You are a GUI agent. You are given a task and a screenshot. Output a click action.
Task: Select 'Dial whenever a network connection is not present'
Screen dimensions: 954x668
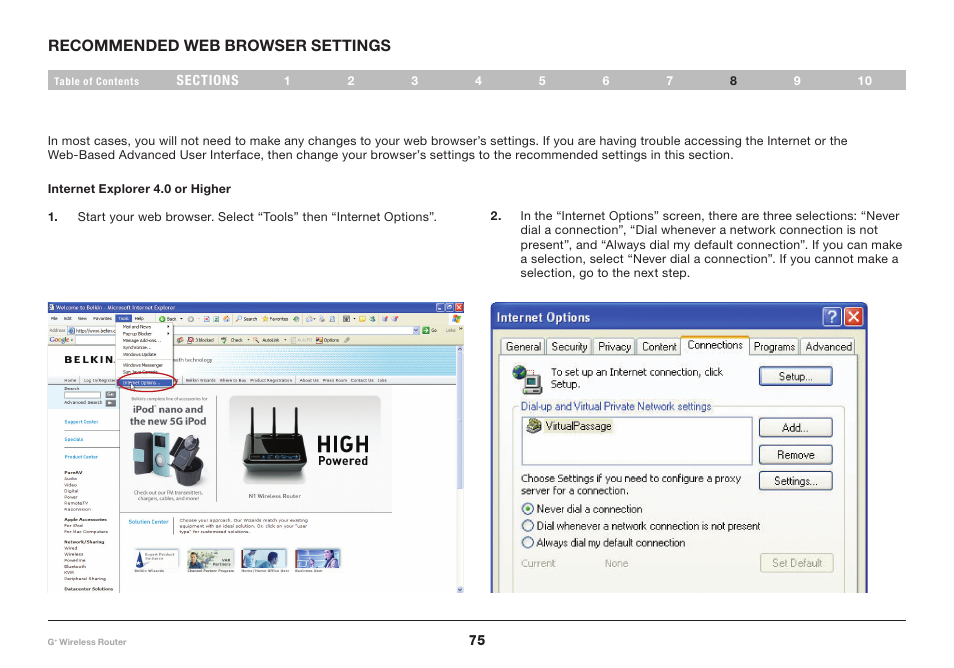click(x=527, y=526)
